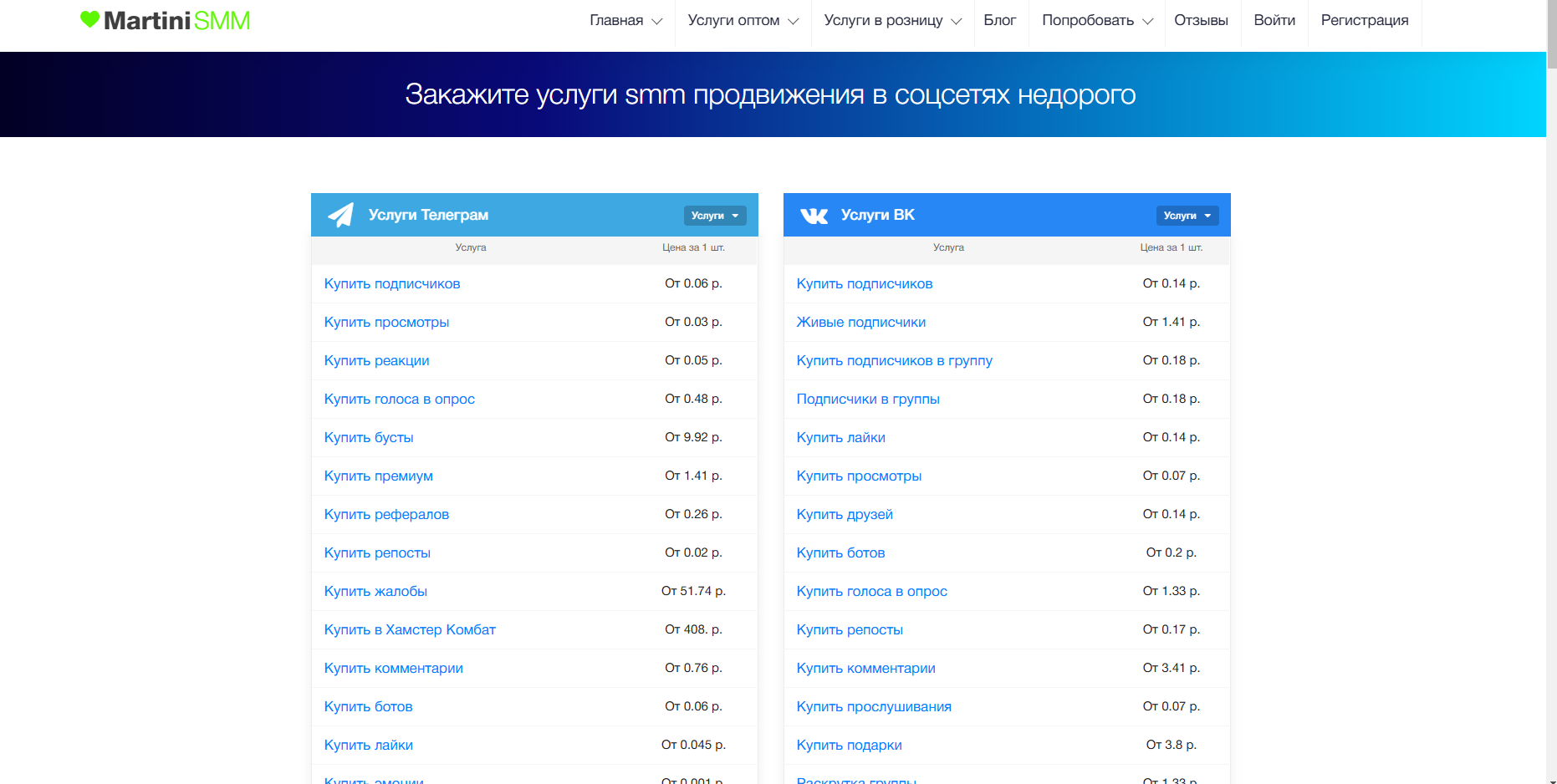
Task: Open the Купить бусты link
Action: click(369, 438)
